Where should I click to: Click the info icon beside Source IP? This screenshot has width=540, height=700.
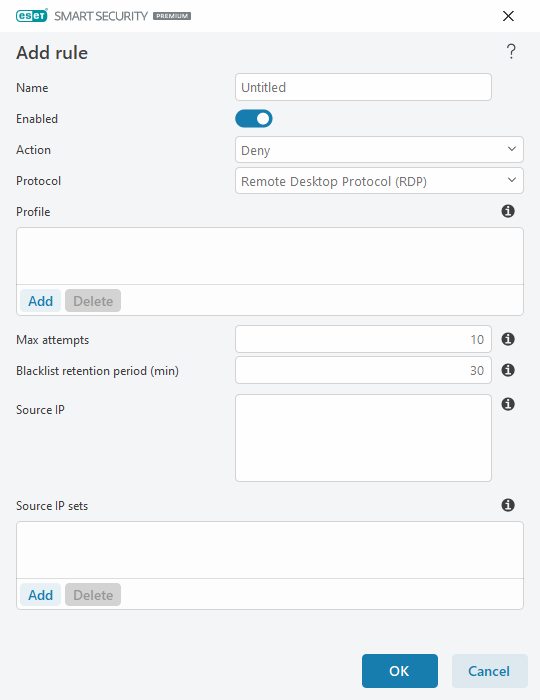pos(508,404)
